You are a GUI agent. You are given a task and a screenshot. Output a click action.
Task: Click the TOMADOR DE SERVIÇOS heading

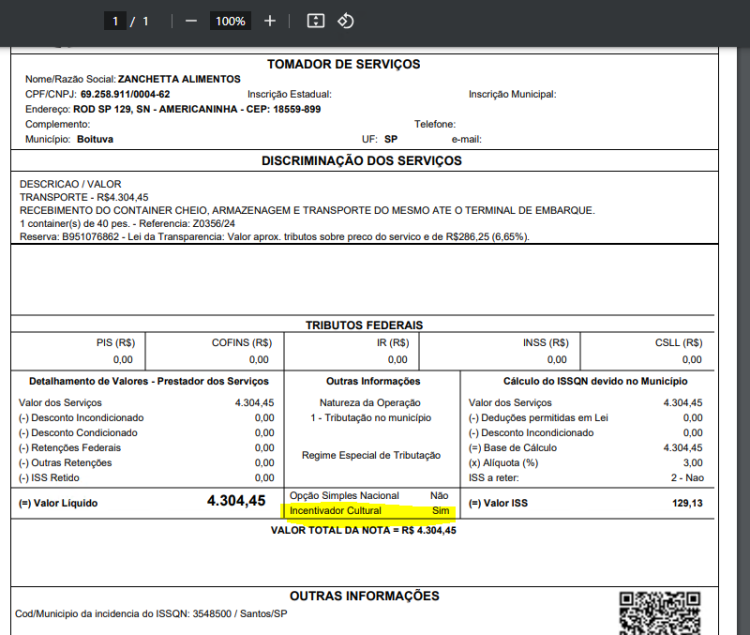[x=343, y=64]
